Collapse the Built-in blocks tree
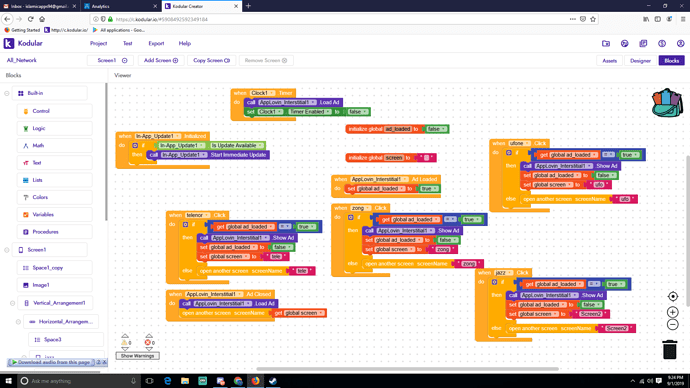 point(7,93)
